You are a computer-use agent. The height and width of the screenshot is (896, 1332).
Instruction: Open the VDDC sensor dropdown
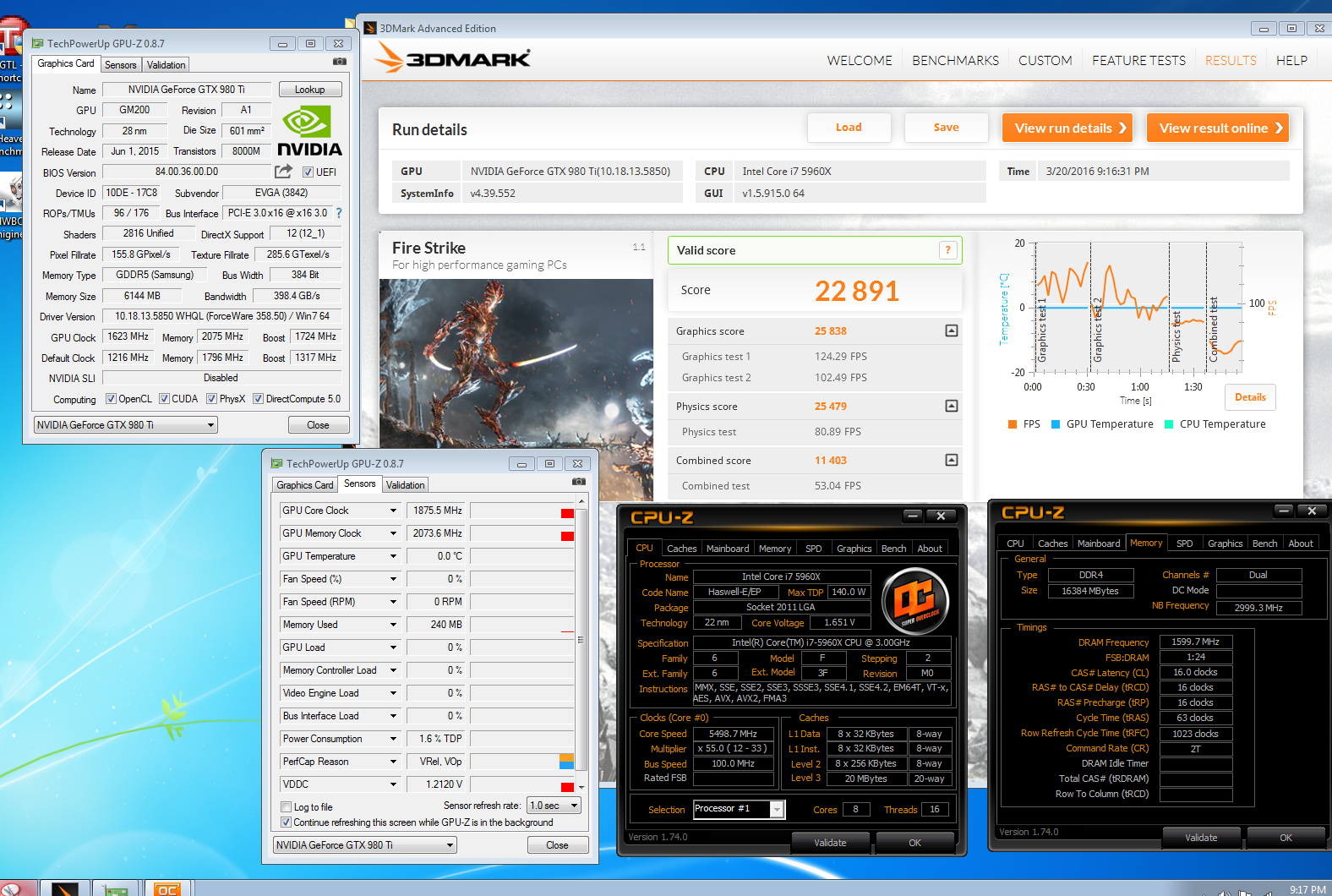coord(393,784)
